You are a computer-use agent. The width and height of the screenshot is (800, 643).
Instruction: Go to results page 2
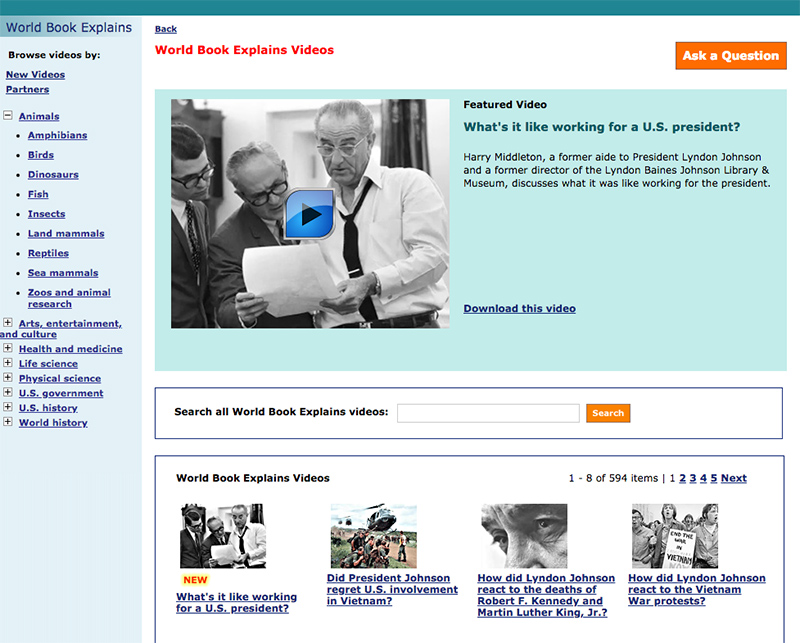coord(682,478)
